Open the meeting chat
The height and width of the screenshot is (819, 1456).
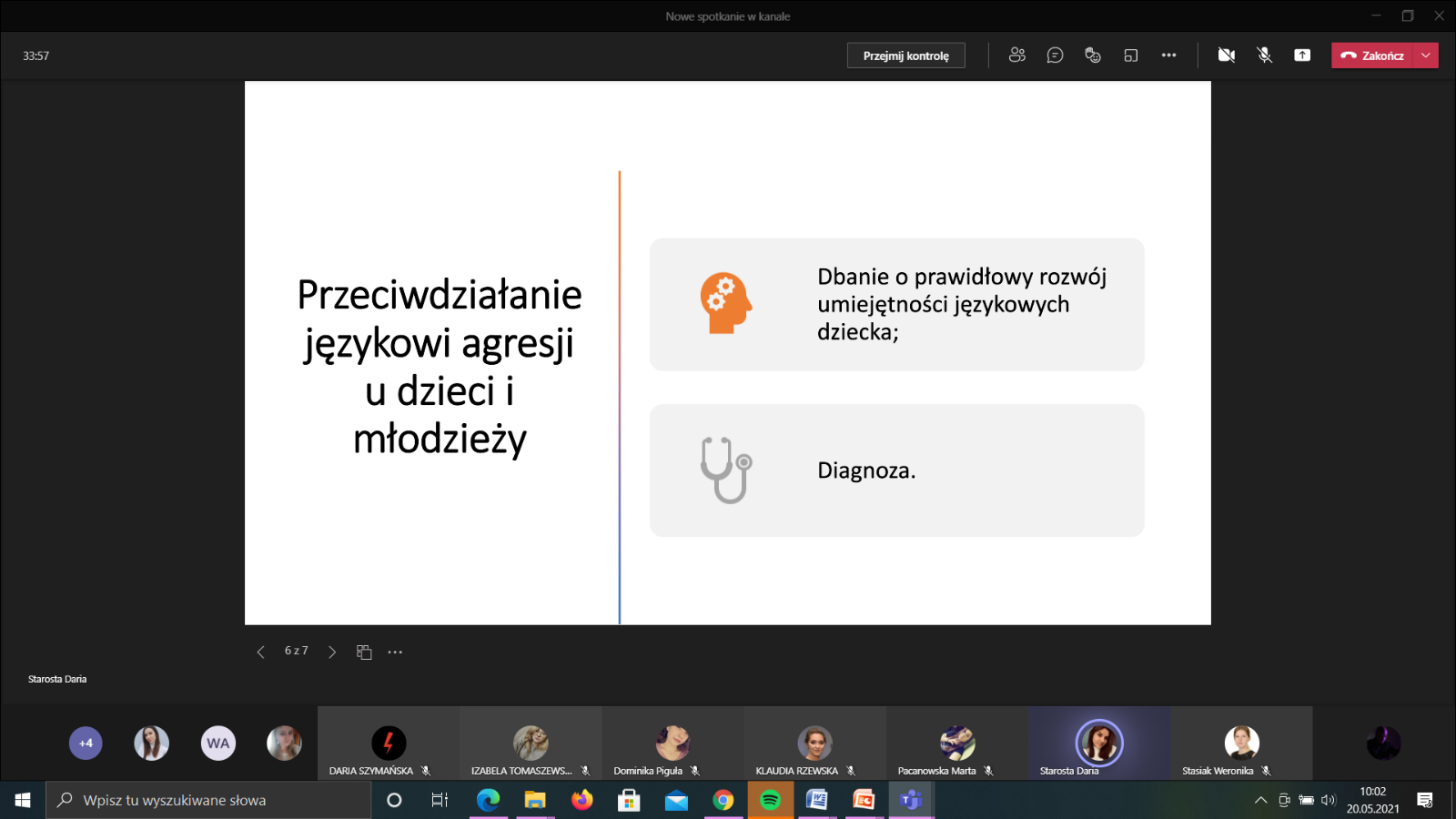1055,56
